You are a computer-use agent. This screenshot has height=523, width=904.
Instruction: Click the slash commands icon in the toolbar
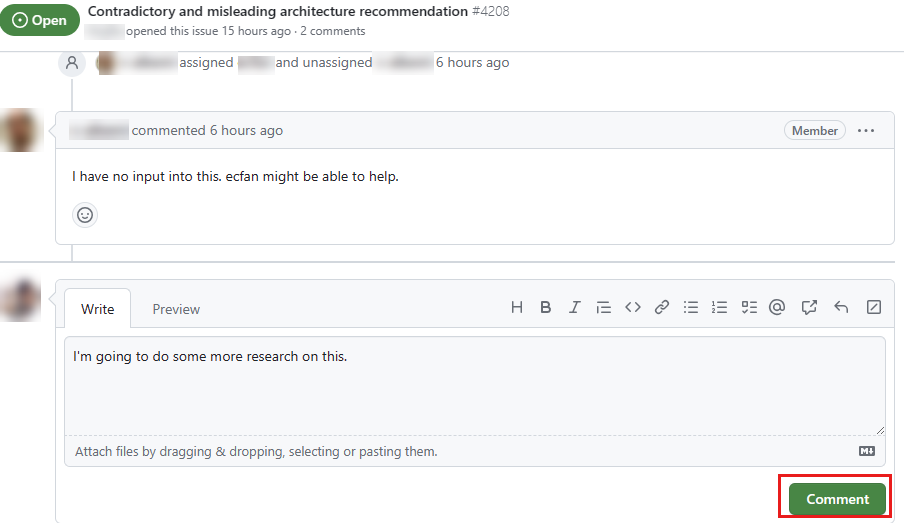pos(874,307)
